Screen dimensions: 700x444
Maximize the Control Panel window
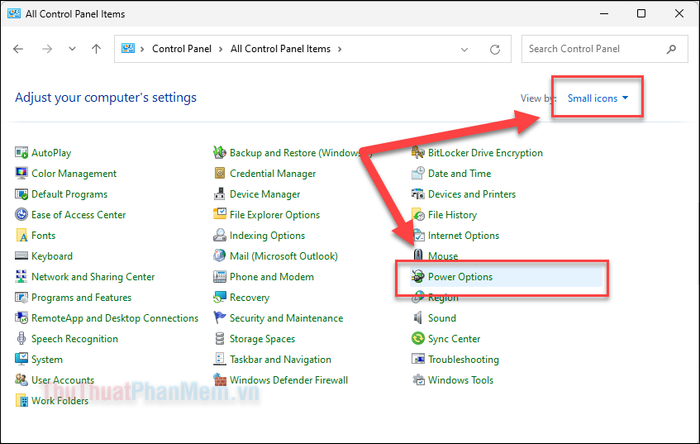click(641, 13)
